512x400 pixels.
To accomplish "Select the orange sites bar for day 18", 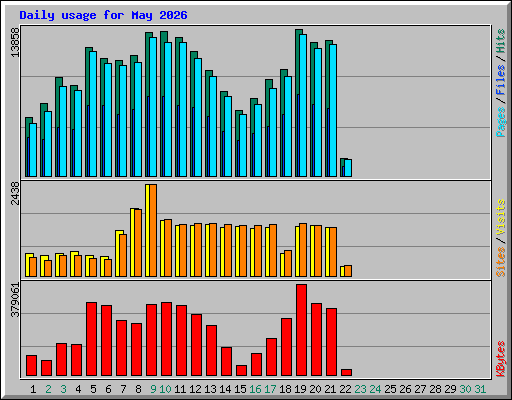I will tap(288, 263).
